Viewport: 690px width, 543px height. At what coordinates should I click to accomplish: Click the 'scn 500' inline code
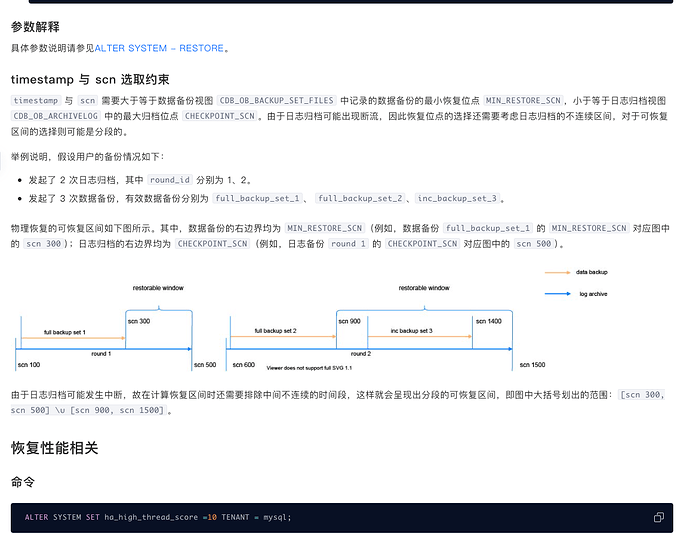tap(533, 244)
